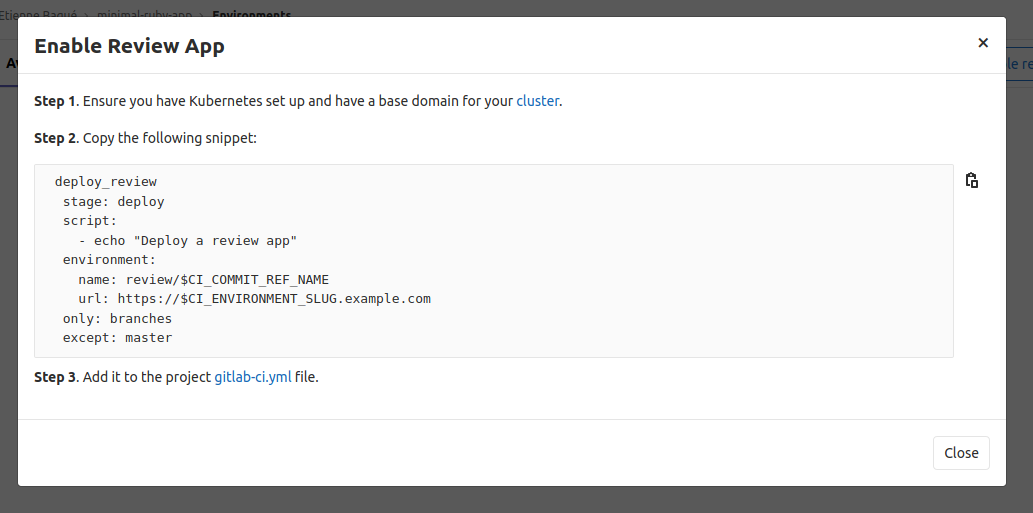The image size is (1033, 513).
Task: Follow the gitlab-ci.yml link
Action: 253,378
